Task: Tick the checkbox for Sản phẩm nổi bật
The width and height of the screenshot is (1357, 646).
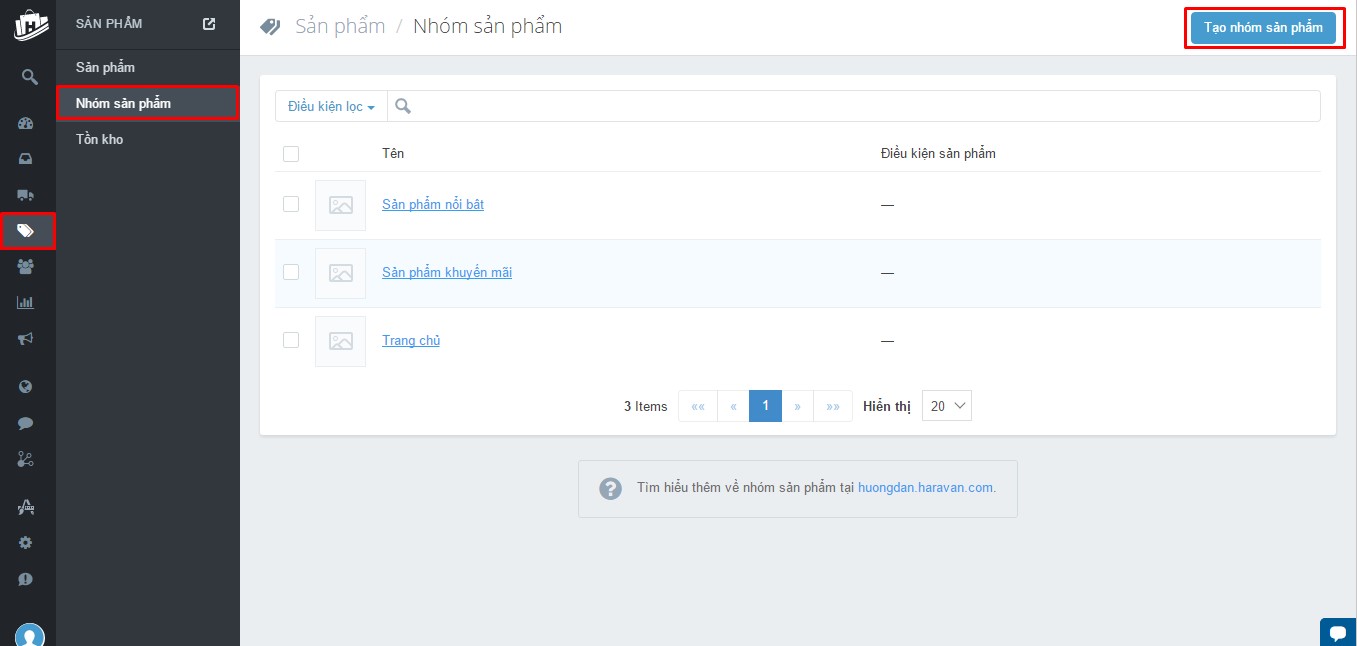Action: click(291, 204)
